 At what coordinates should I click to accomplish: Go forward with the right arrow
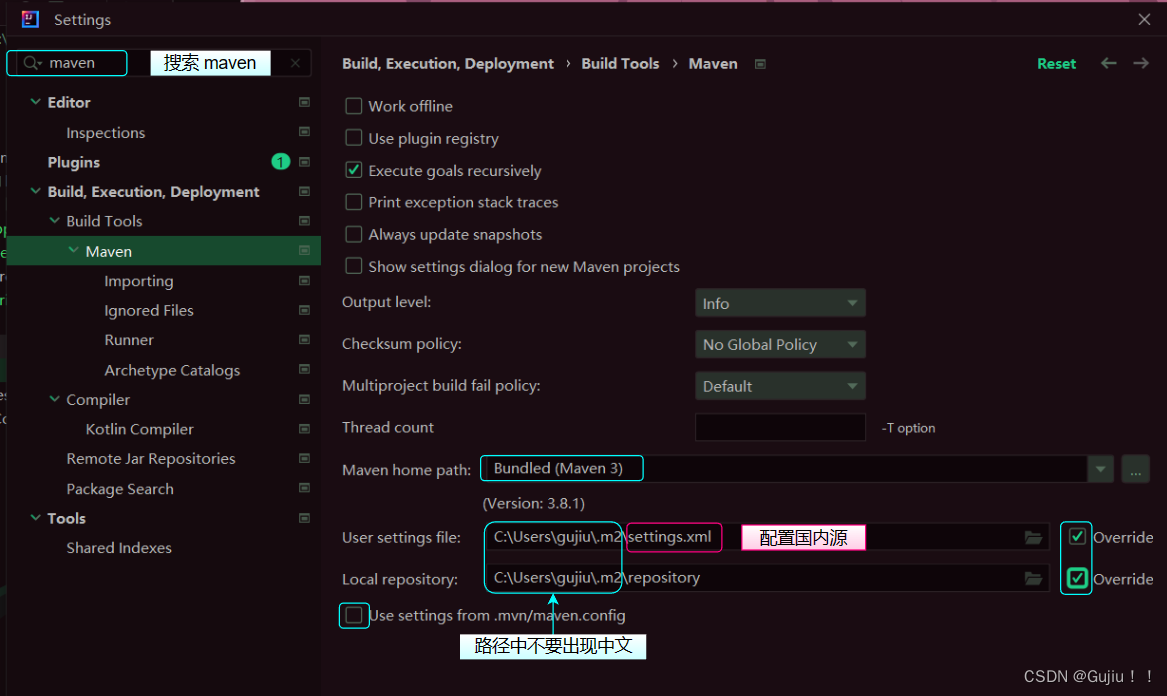[x=1141, y=63]
